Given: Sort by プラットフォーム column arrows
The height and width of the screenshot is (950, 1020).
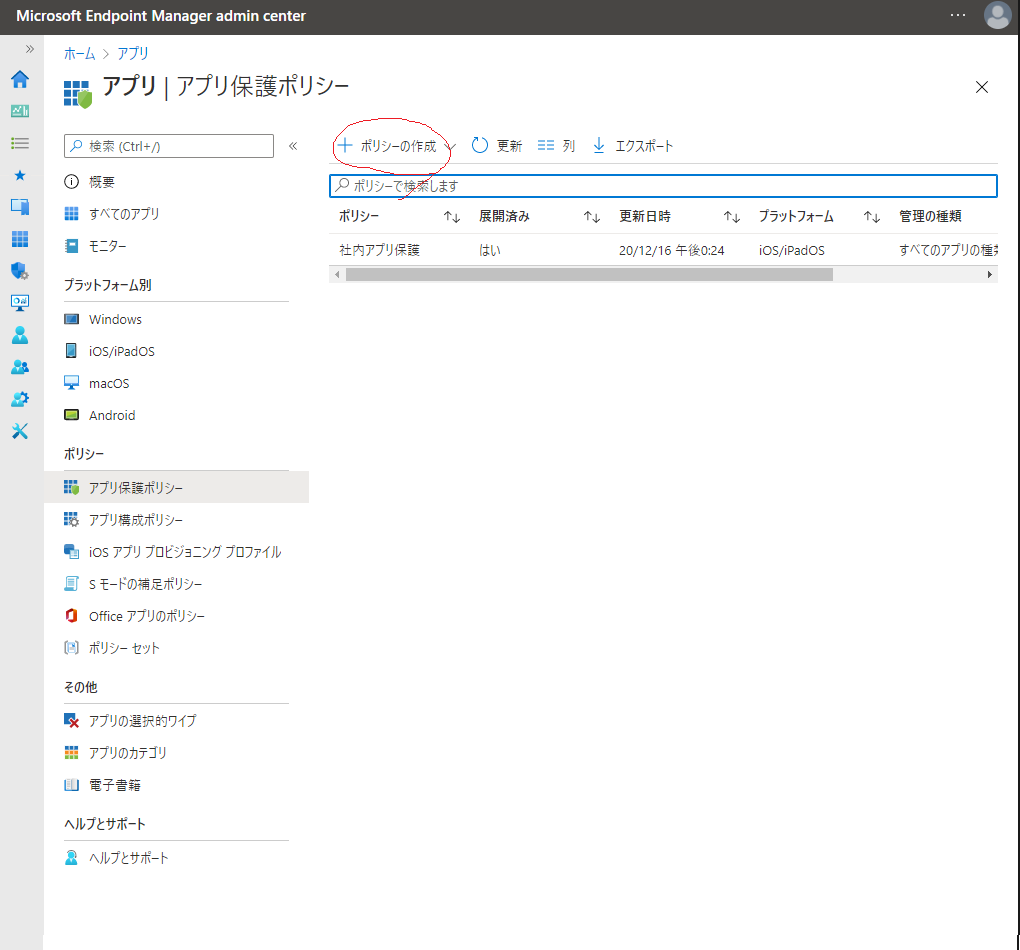Looking at the screenshot, I should pyautogui.click(x=872, y=217).
